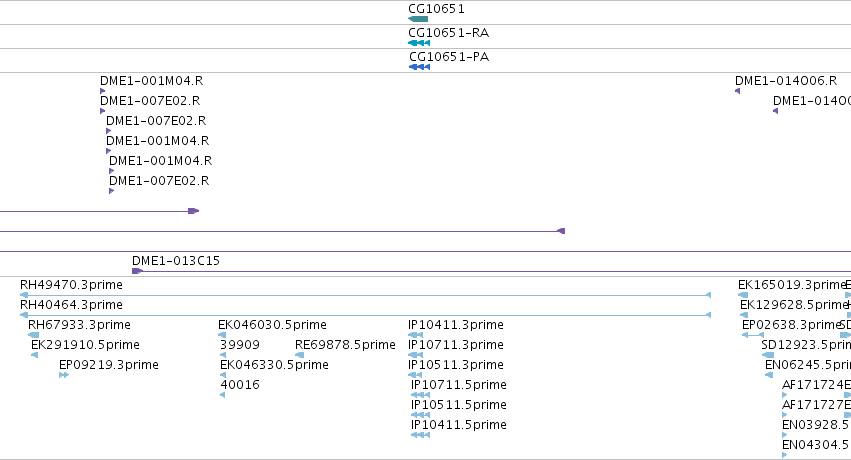Select the RH67933.3prime arrow glyph
The height and width of the screenshot is (460, 851).
point(34,335)
